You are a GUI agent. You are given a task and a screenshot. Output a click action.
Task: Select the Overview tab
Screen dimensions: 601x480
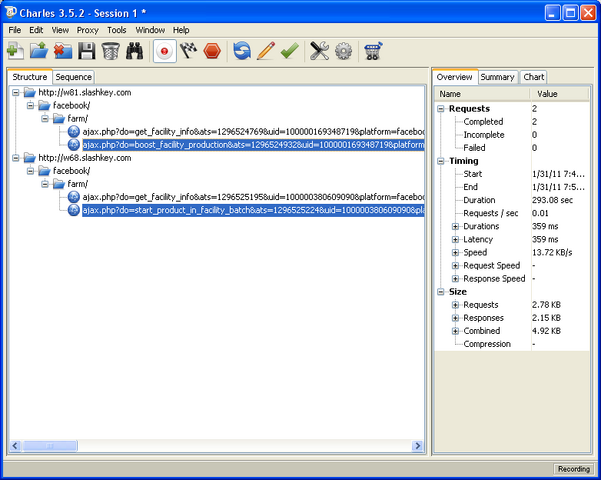pyautogui.click(x=455, y=77)
